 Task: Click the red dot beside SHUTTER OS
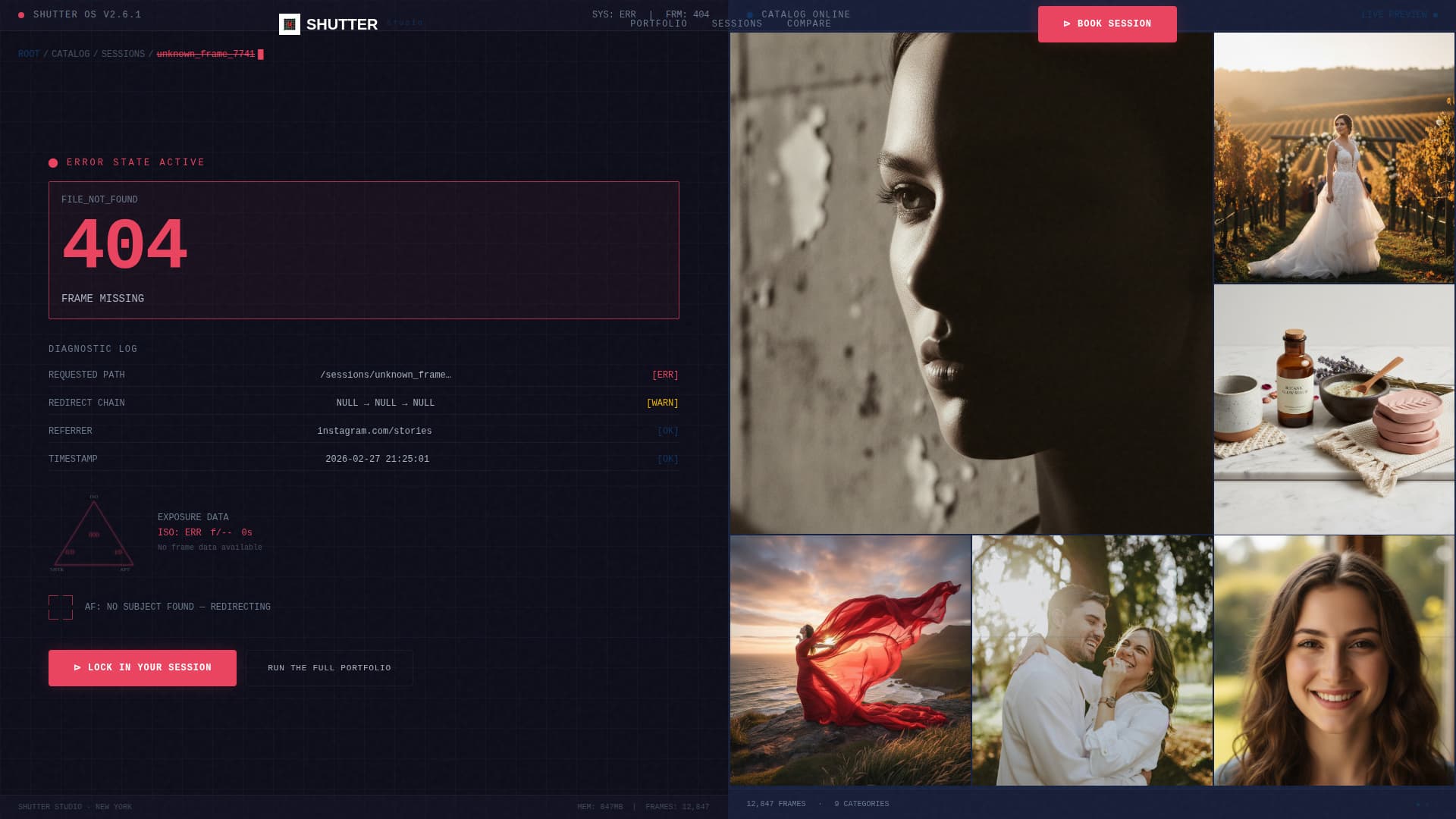[x=21, y=15]
